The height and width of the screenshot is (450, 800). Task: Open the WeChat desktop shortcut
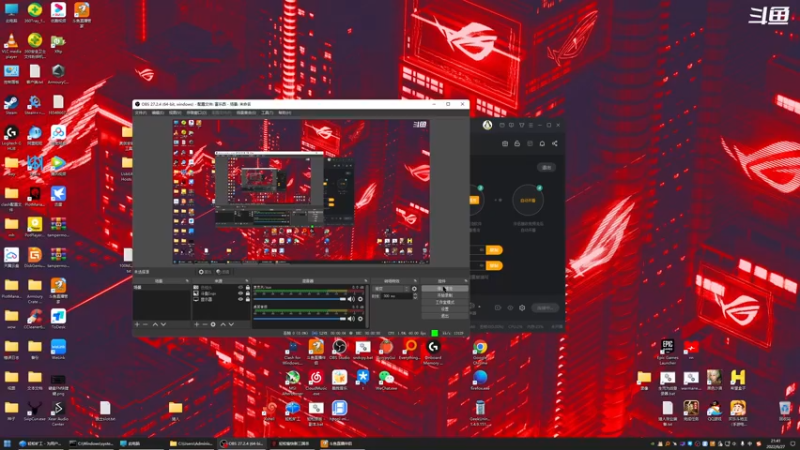pos(386,381)
